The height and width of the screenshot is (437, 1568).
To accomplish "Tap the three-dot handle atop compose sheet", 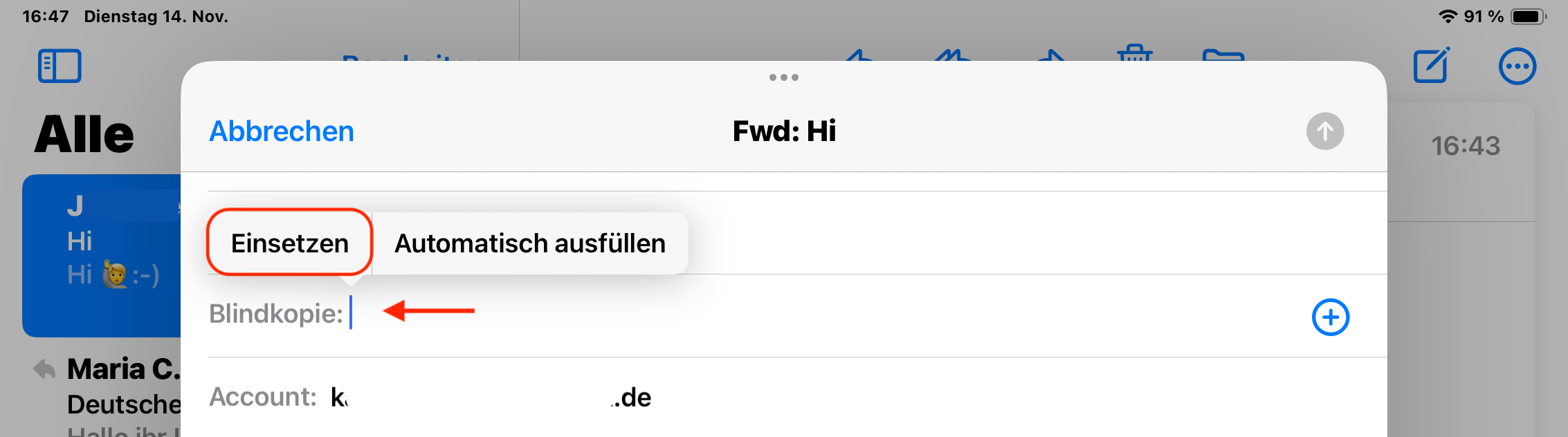I will coord(783,77).
